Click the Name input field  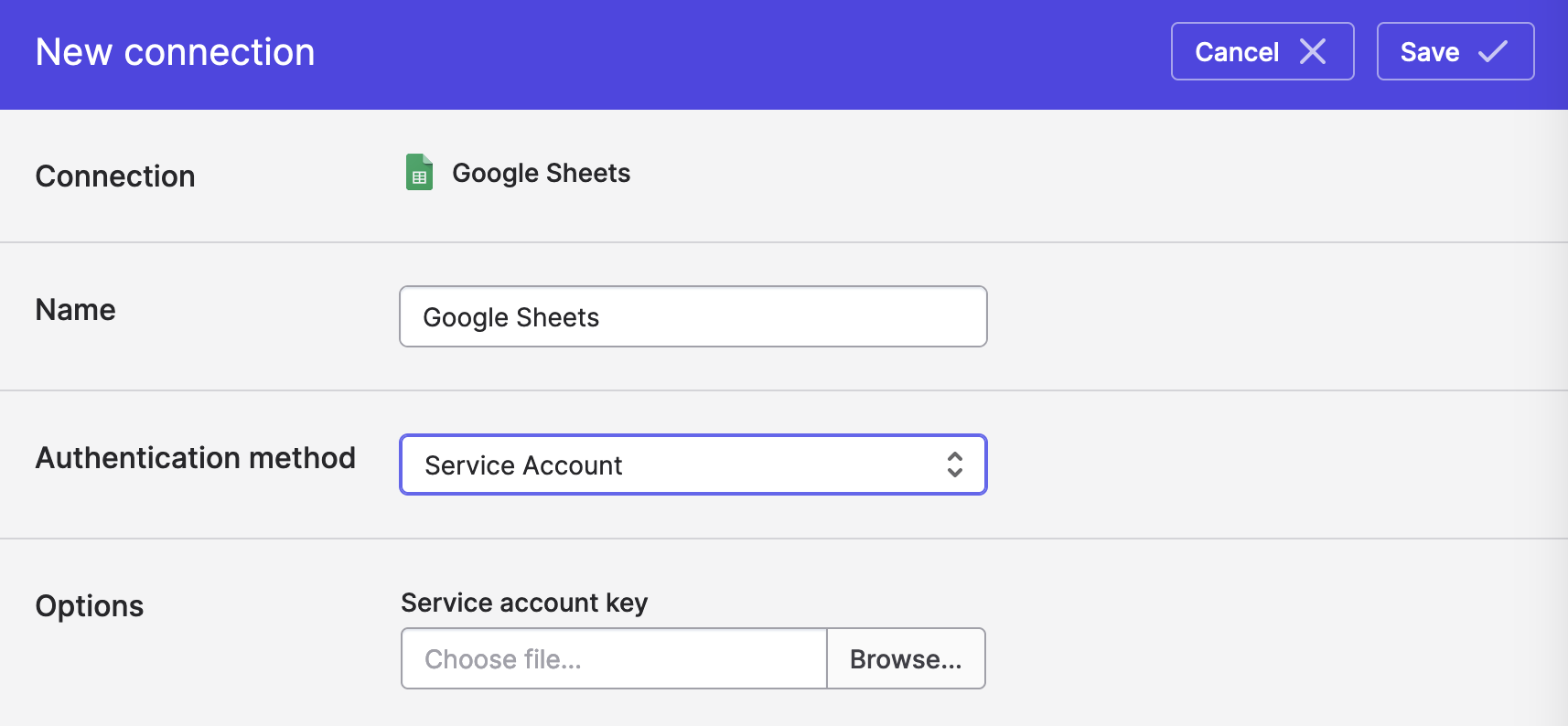(693, 316)
